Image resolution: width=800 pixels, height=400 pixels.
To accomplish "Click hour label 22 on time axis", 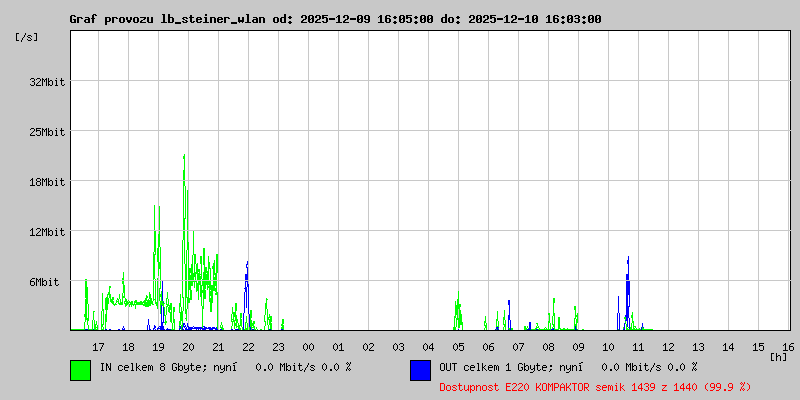I will [248, 347].
